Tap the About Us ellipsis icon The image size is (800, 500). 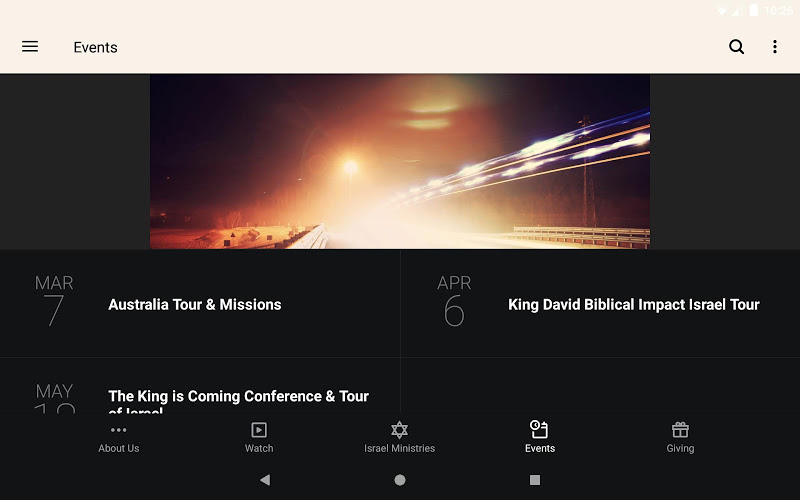119,429
